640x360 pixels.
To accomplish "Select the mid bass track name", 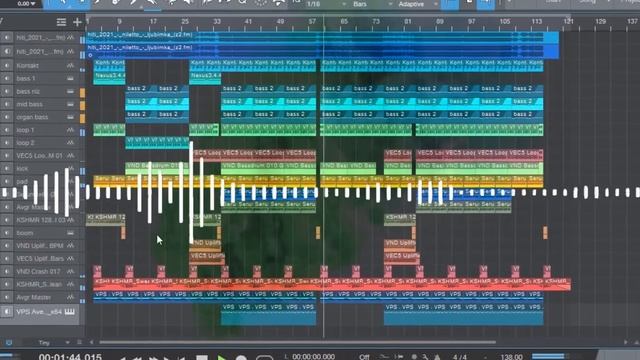I will pyautogui.click(x=29, y=104).
